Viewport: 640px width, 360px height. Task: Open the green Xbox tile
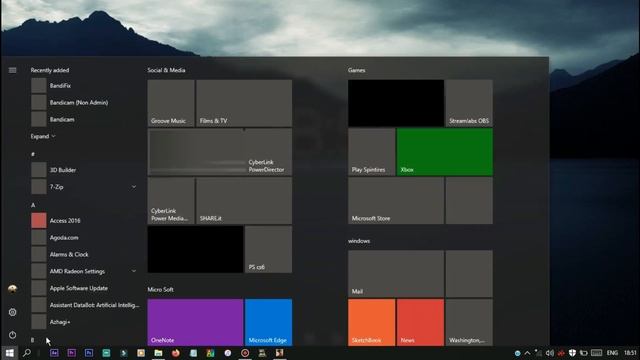click(x=444, y=152)
